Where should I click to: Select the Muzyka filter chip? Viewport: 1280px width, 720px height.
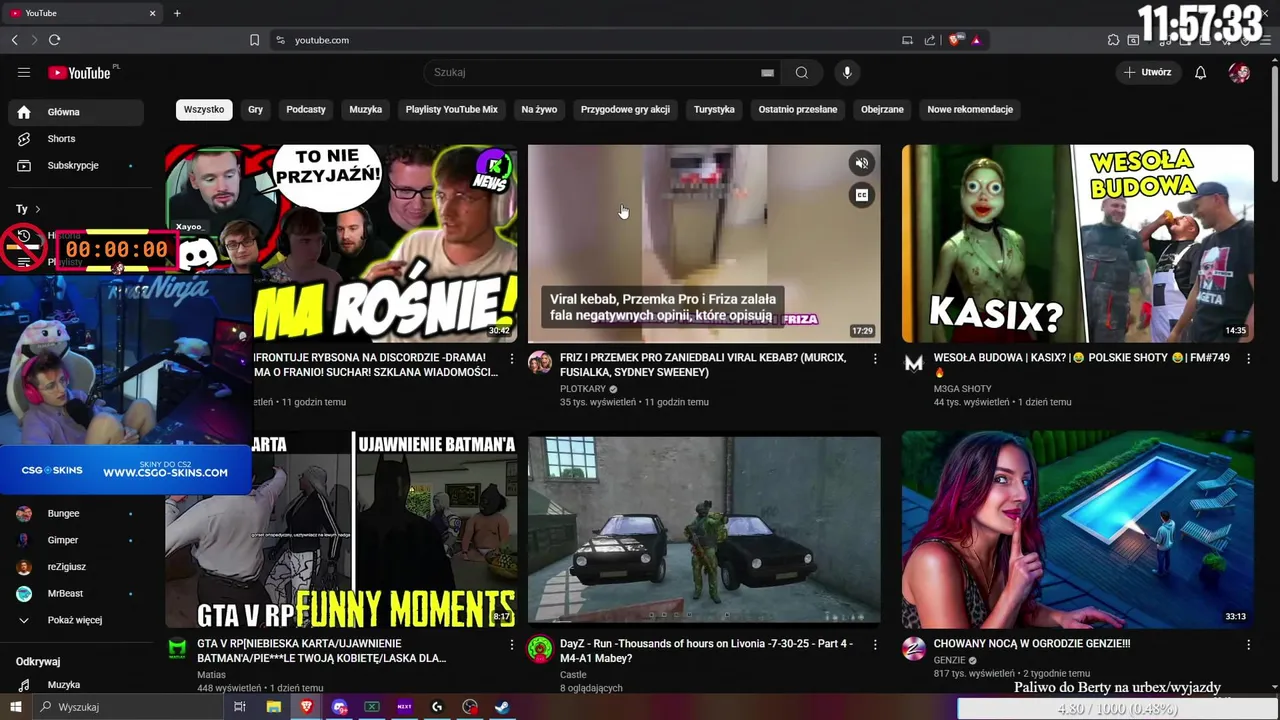tap(366, 109)
